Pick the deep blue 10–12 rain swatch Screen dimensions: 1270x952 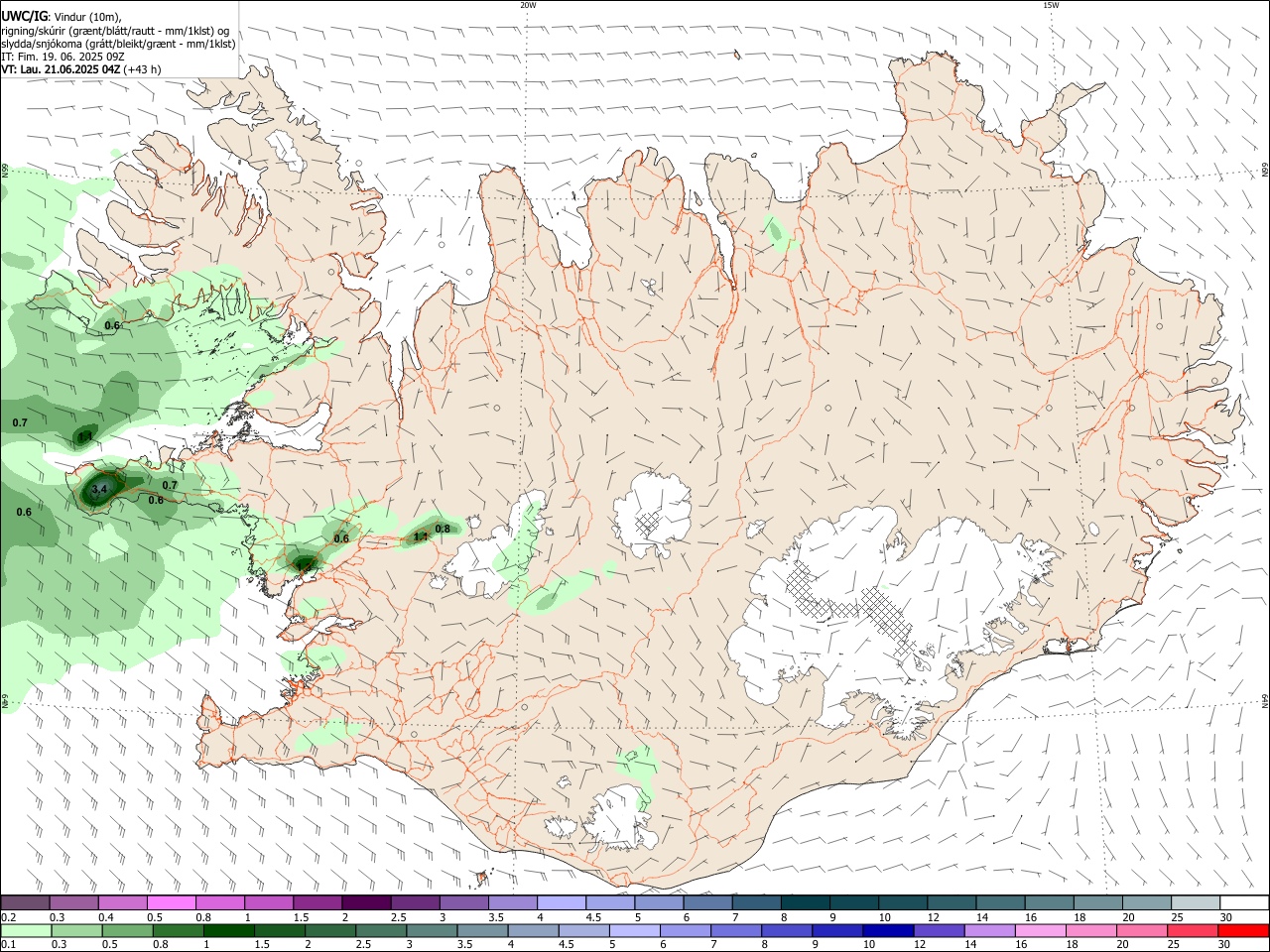(888, 930)
